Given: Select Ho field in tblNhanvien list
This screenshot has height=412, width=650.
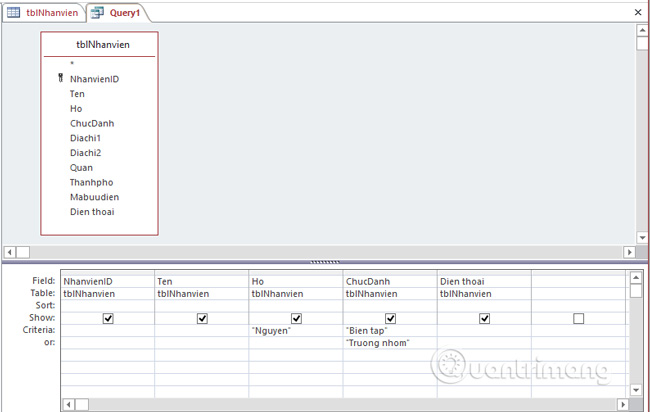Looking at the screenshot, I should pyautogui.click(x=76, y=109).
